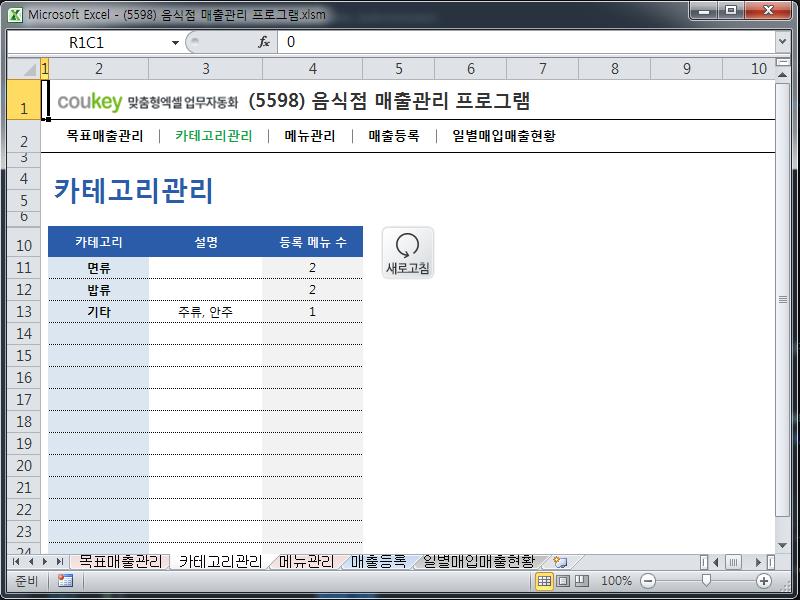
Task: Click the 새로고침 refresh button
Action: [408, 253]
